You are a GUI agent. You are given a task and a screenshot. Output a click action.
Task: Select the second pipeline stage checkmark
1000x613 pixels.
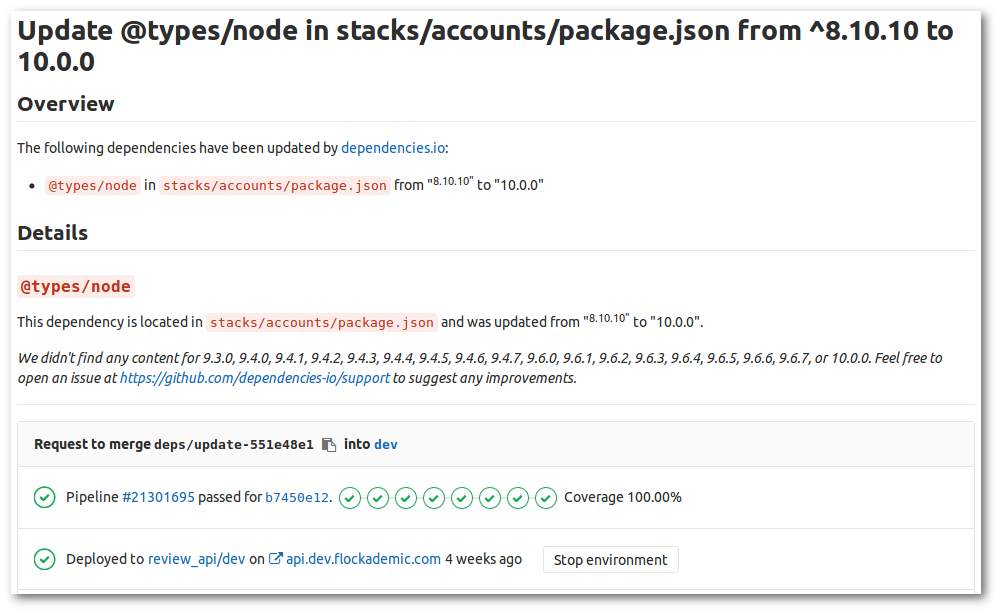378,498
